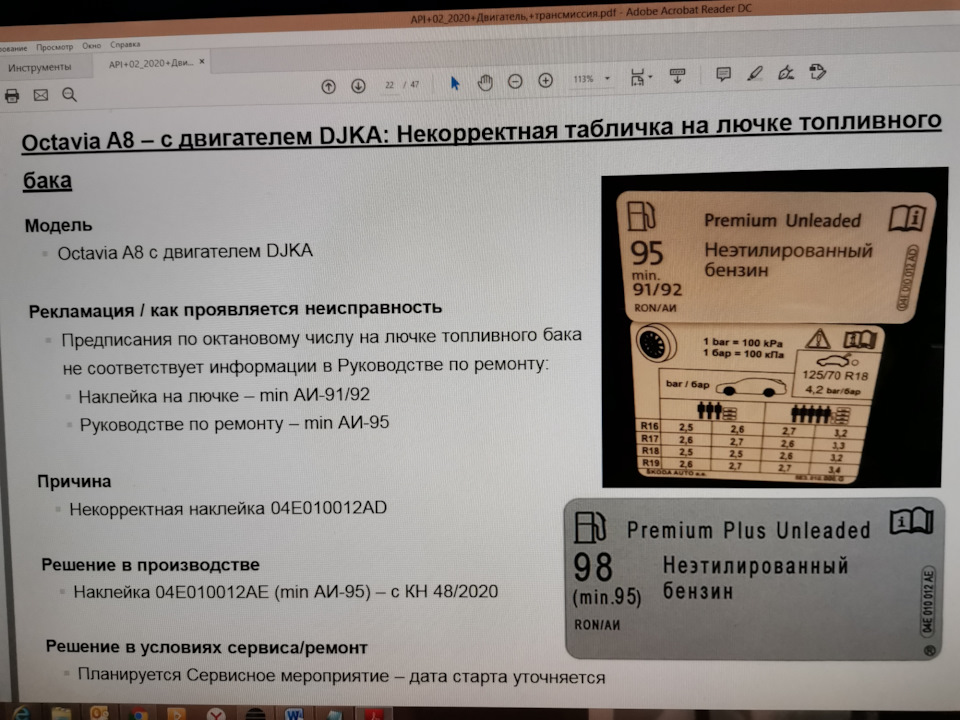Click the Причина heading
This screenshot has width=960, height=720.
(74, 481)
